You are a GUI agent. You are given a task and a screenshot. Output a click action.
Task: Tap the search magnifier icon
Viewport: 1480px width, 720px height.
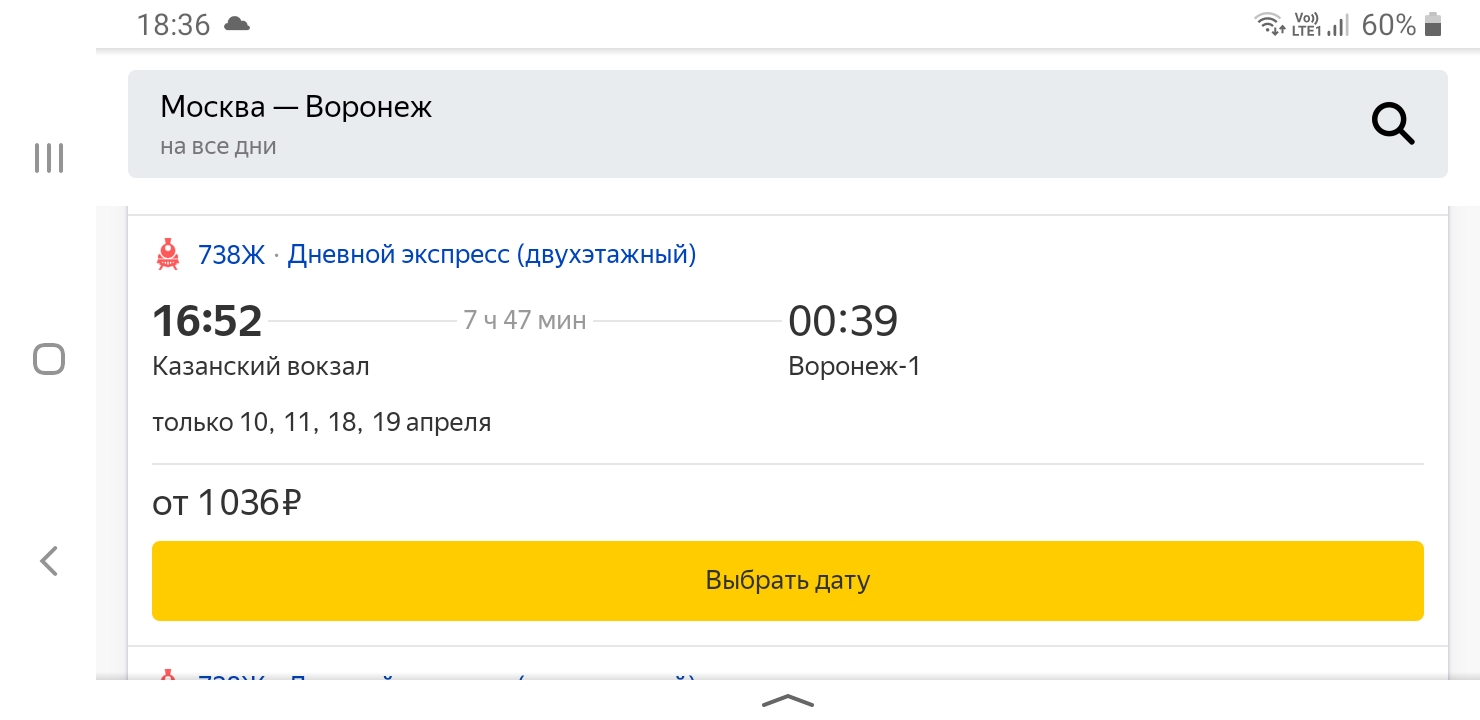click(x=1392, y=125)
